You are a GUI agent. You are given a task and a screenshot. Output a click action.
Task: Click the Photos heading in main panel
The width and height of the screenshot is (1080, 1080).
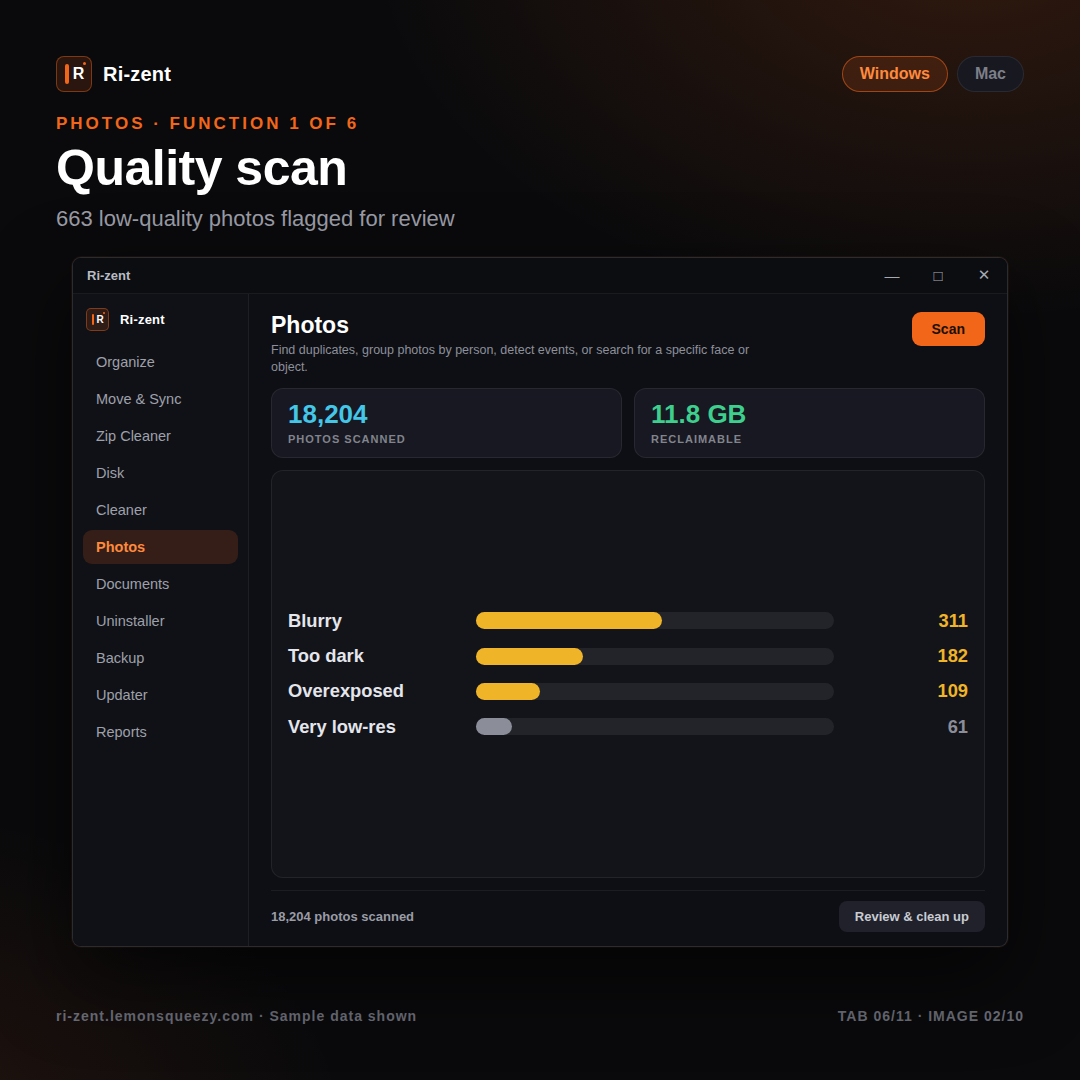point(310,325)
